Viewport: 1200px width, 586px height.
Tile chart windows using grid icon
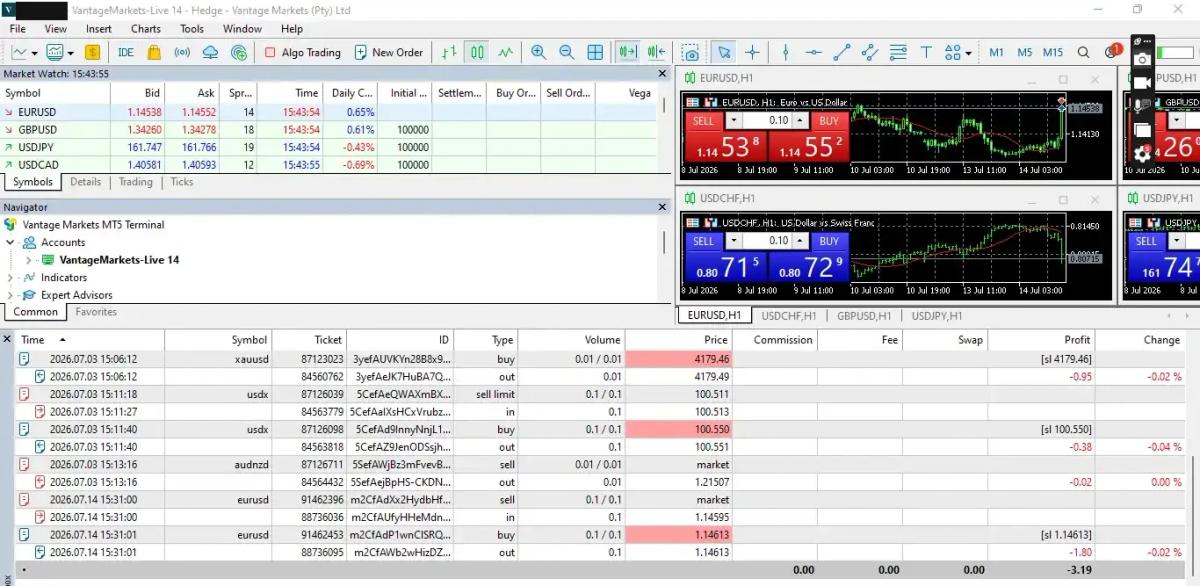tap(595, 52)
